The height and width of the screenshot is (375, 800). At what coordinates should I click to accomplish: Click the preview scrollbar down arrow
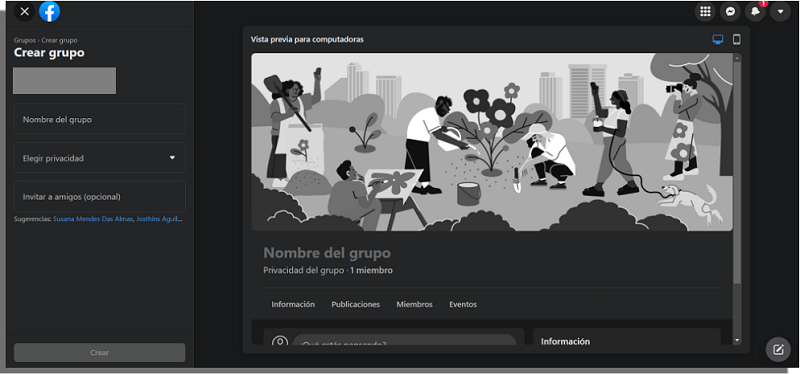pyautogui.click(x=736, y=340)
